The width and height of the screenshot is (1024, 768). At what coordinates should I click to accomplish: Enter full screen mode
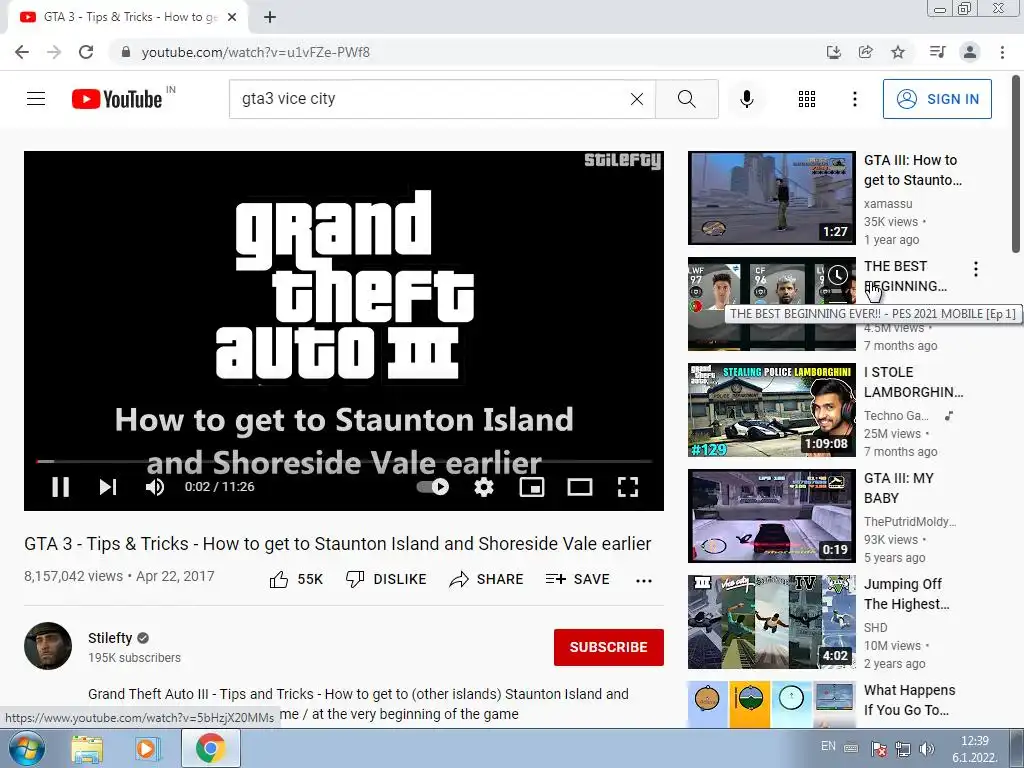click(628, 487)
